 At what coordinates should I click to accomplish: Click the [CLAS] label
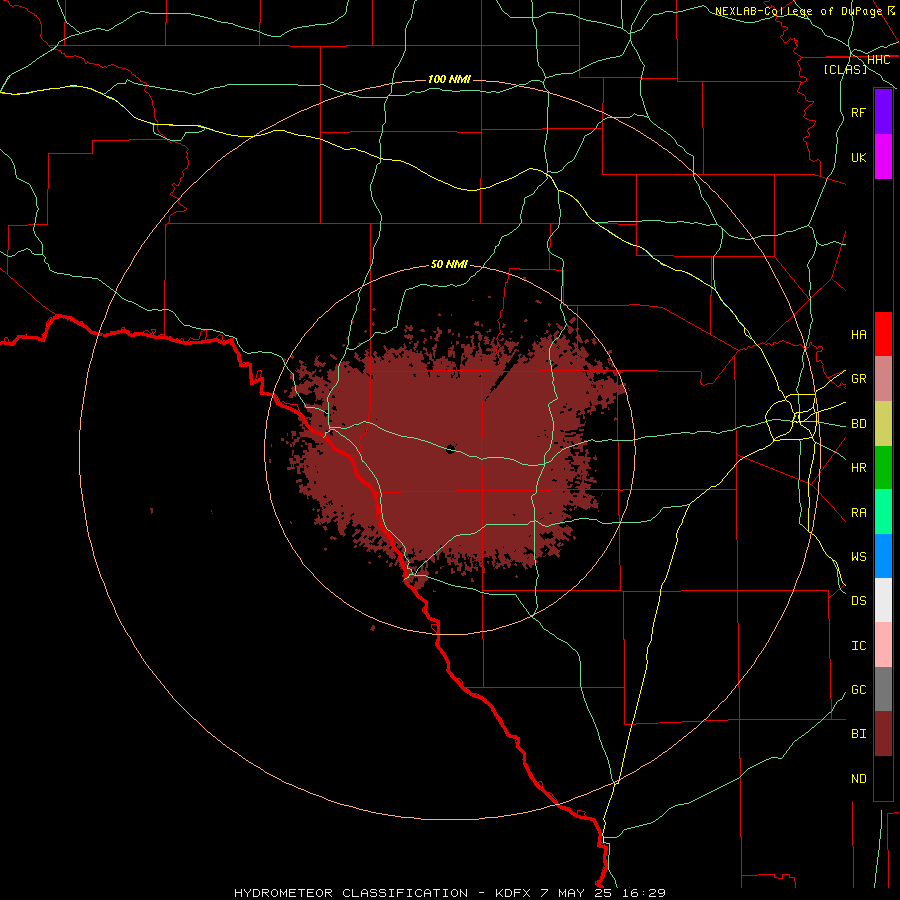(845, 69)
